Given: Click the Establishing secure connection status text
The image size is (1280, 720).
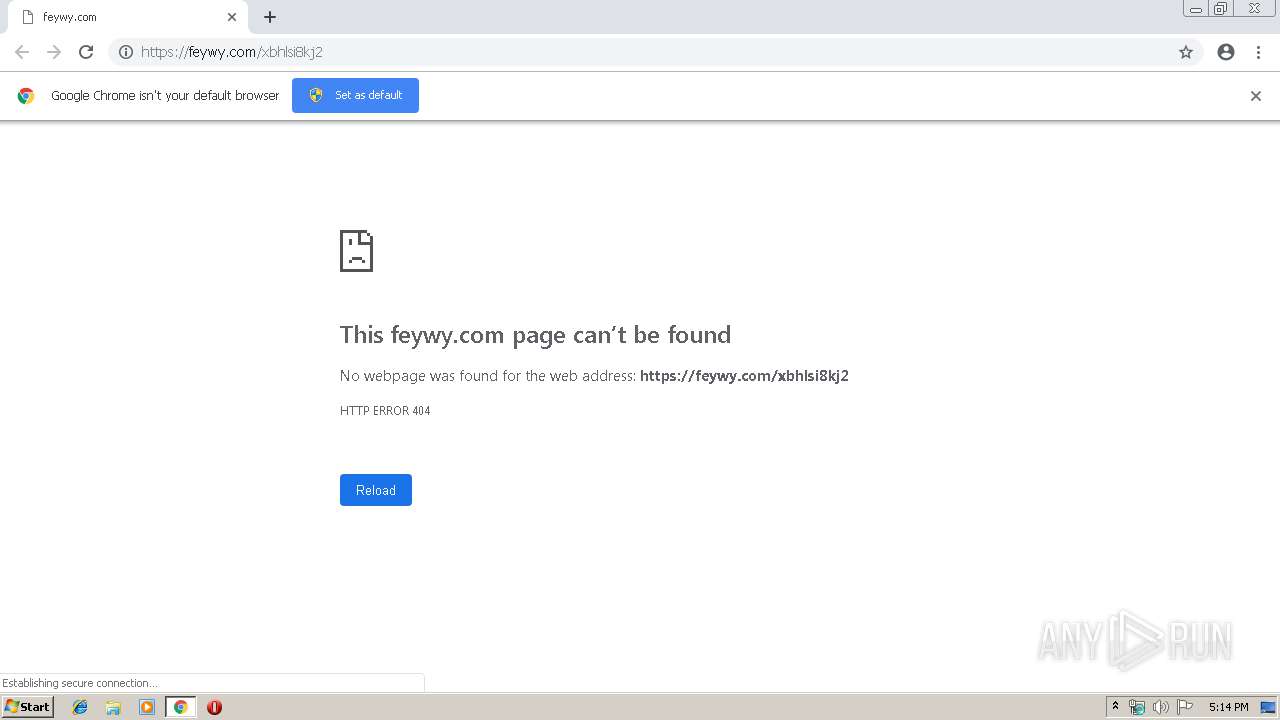Looking at the screenshot, I should point(80,683).
